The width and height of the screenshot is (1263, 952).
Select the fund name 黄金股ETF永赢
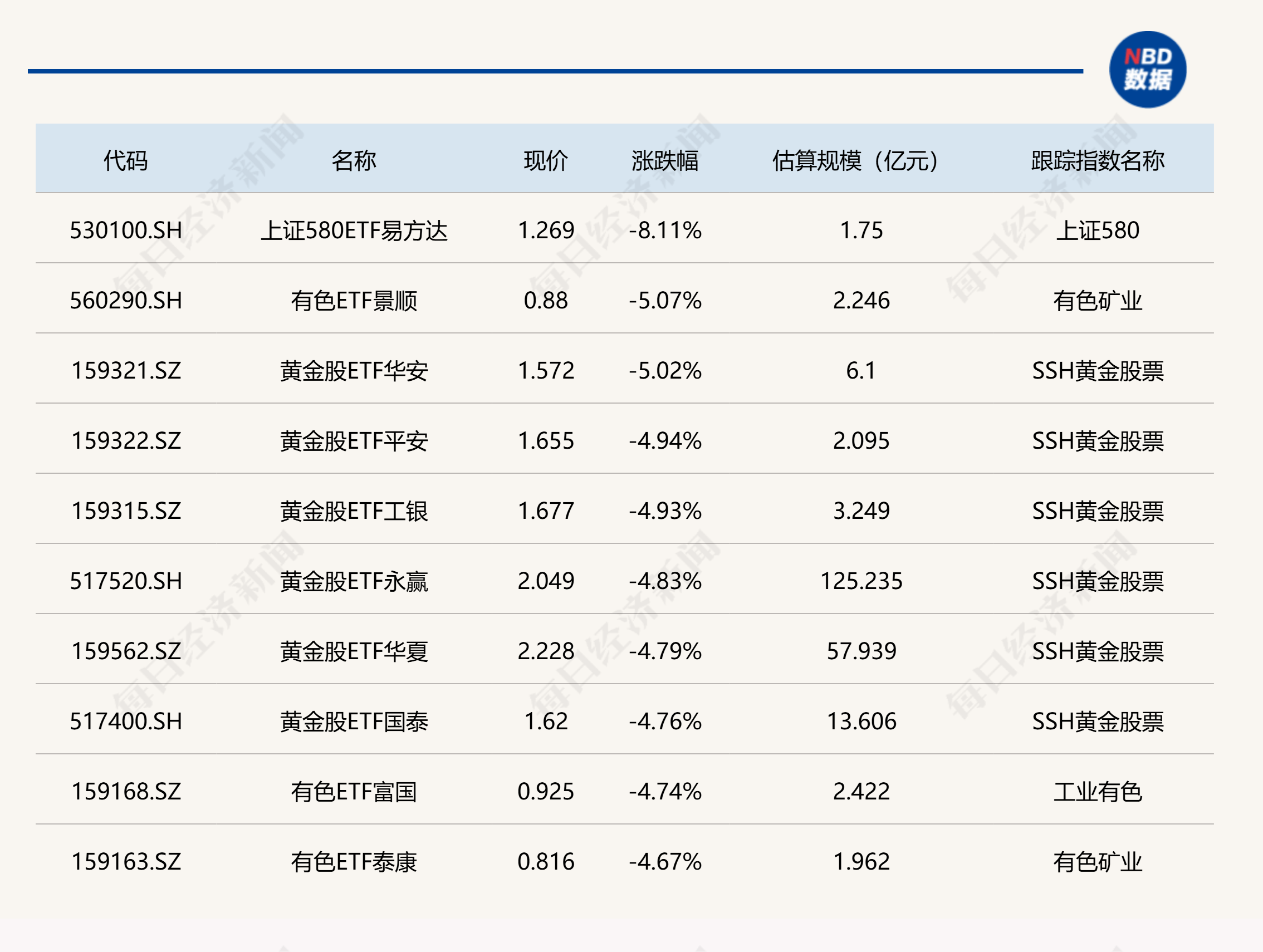pyautogui.click(x=354, y=582)
